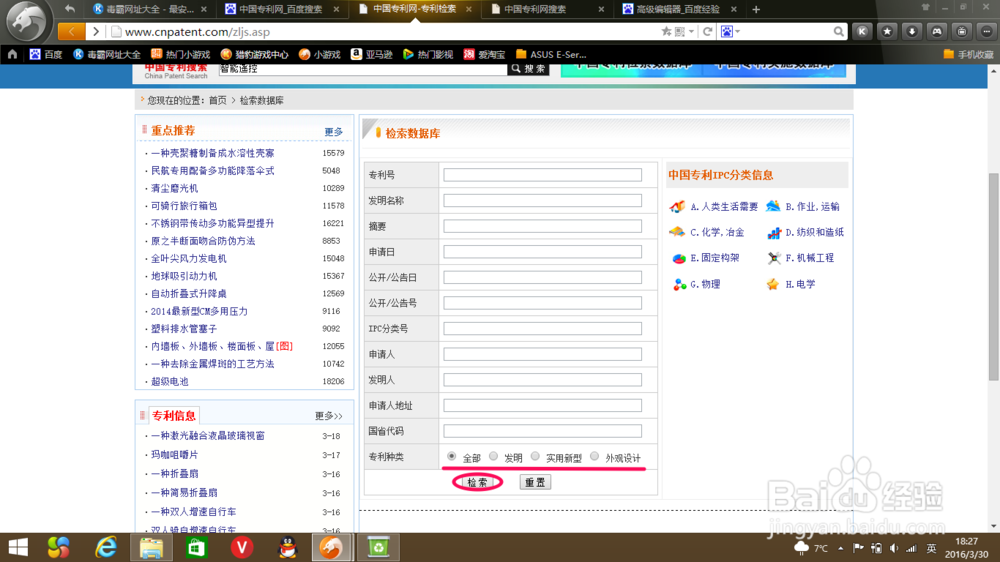Switch to the 高级编辑器_百度经验 tab
1000x562 pixels.
click(679, 9)
